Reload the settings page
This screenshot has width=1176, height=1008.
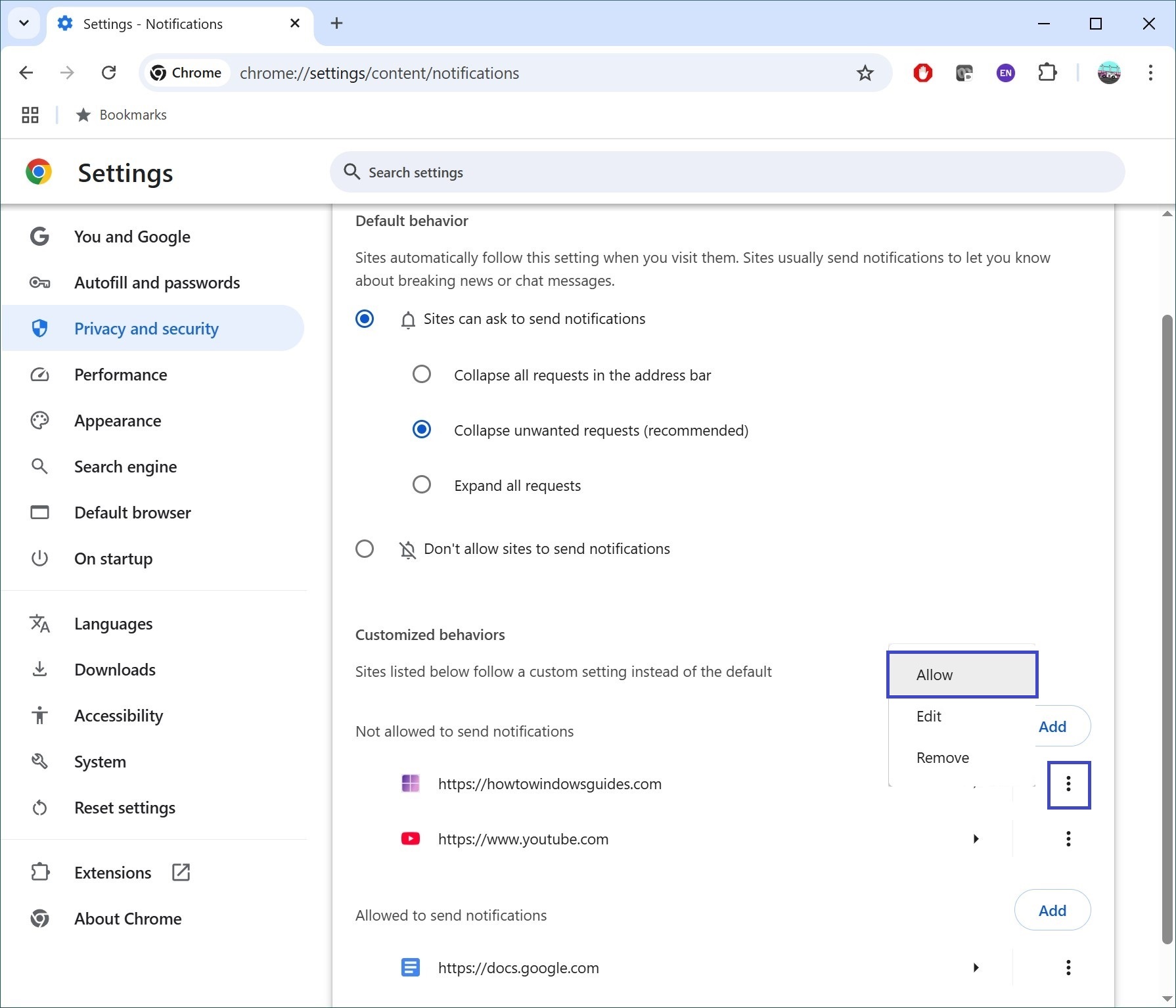coord(109,73)
